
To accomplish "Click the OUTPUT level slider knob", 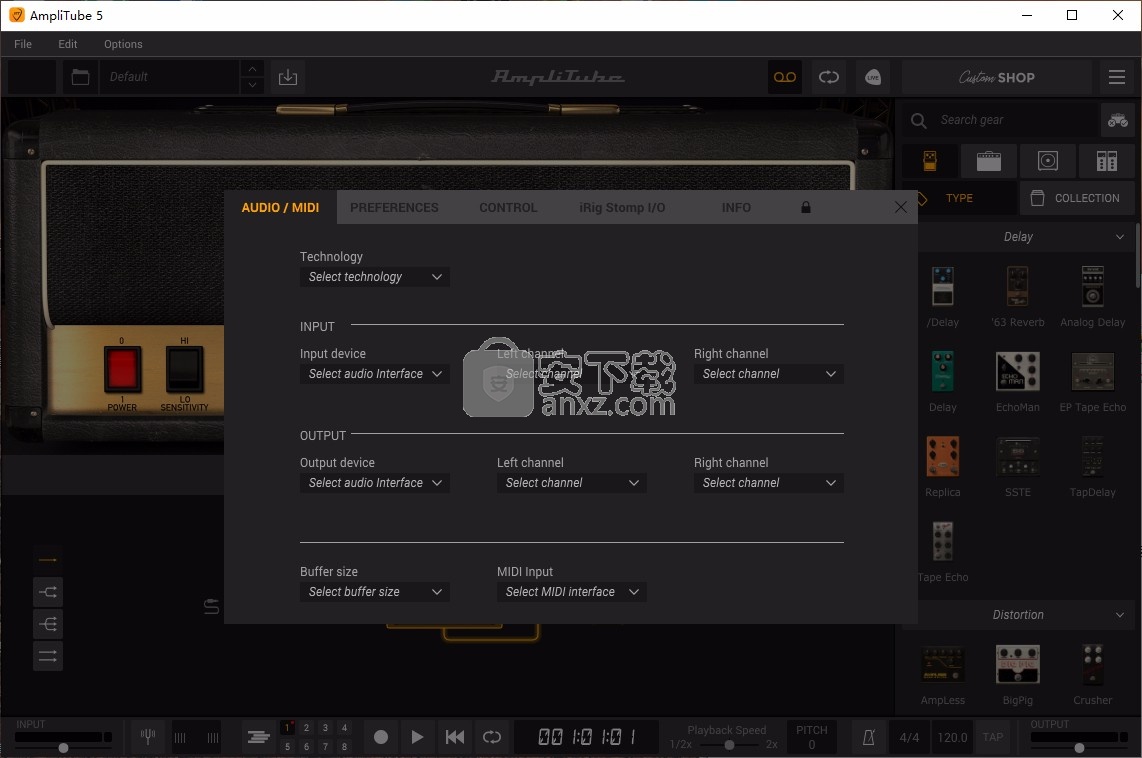I will [1079, 748].
